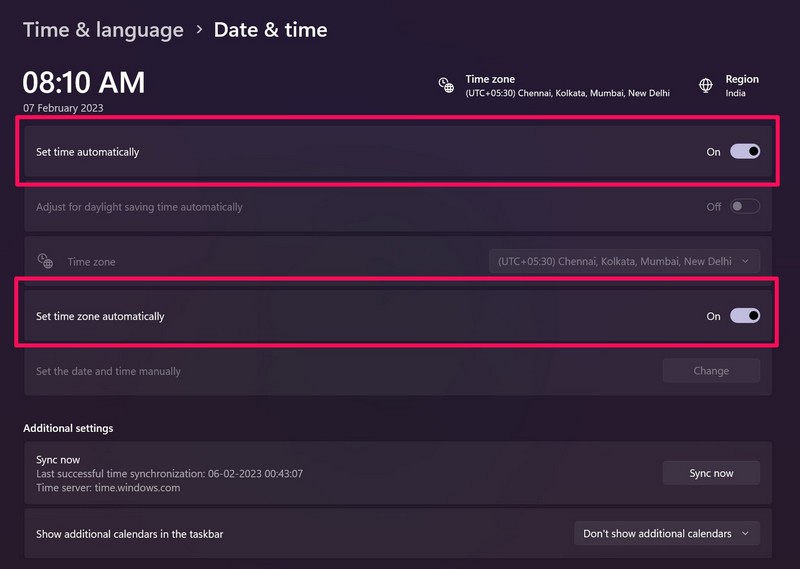
Task: Click the icon beside the Time zone row label
Action: pyautogui.click(x=45, y=261)
